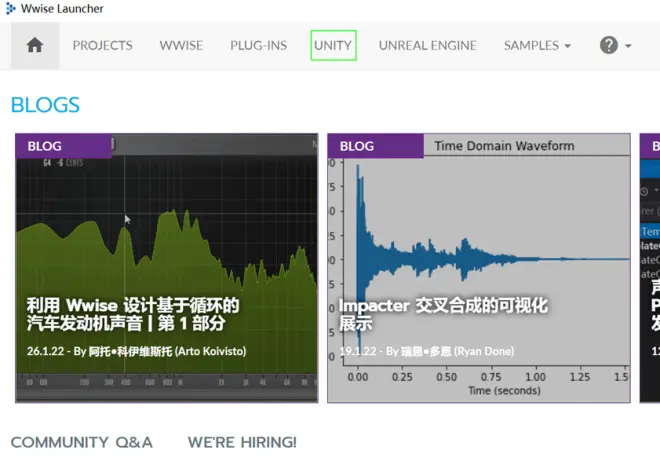The height and width of the screenshot is (465, 660).
Task: Click BLOG badge on Impacter card
Action: (x=375, y=146)
